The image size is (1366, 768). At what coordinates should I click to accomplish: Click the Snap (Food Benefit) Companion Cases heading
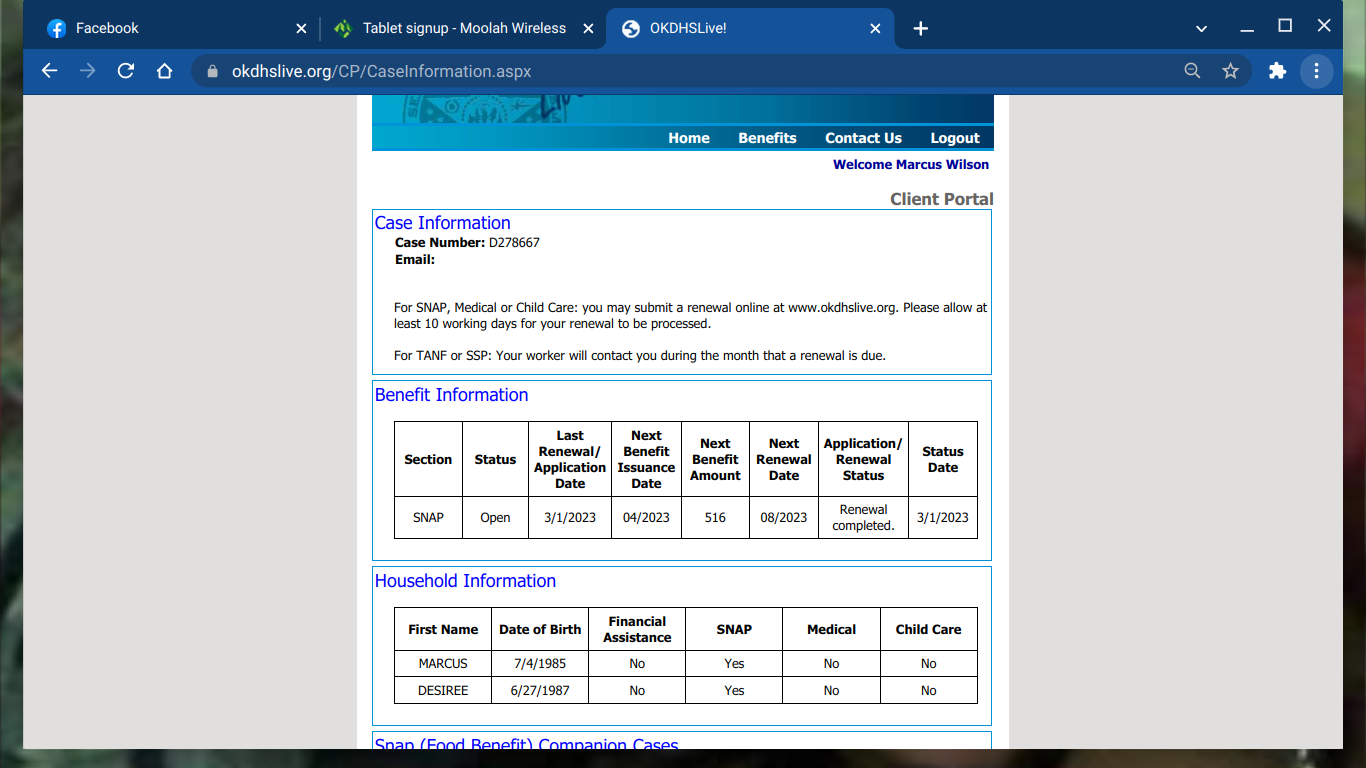coord(526,744)
